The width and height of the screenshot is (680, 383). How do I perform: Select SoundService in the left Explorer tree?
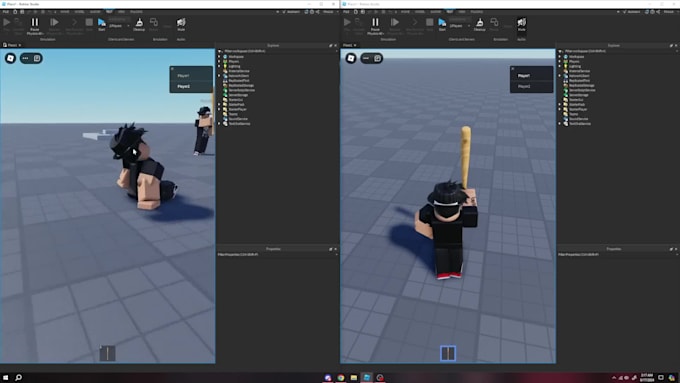(238, 118)
